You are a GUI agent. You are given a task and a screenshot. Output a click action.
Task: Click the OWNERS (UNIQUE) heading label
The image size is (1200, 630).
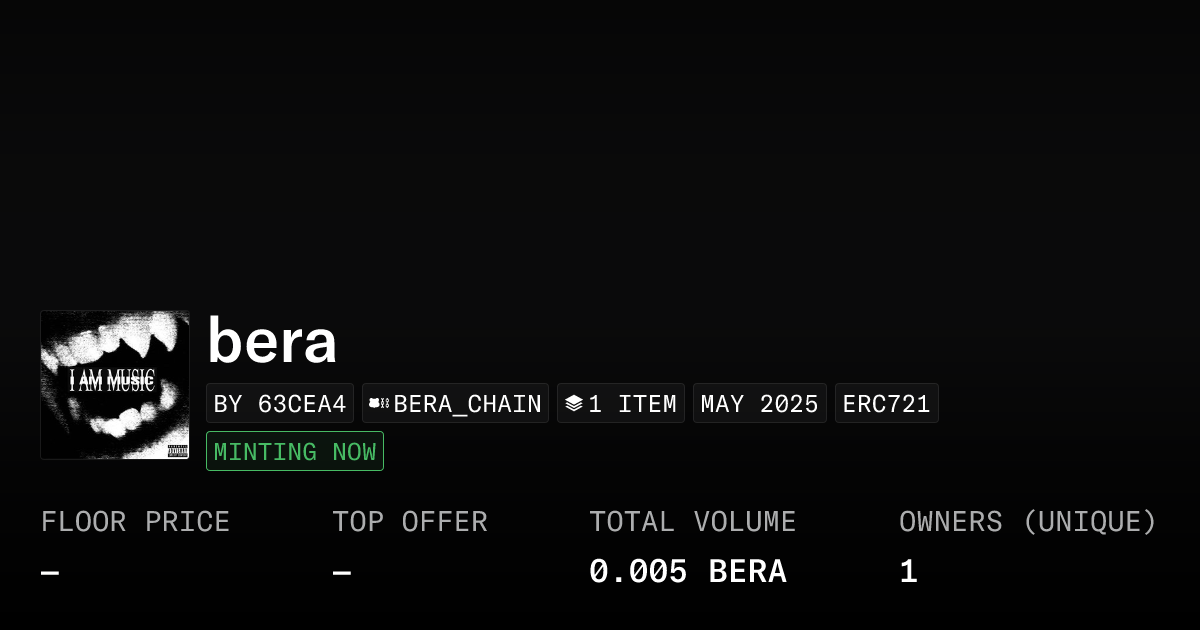1028,521
